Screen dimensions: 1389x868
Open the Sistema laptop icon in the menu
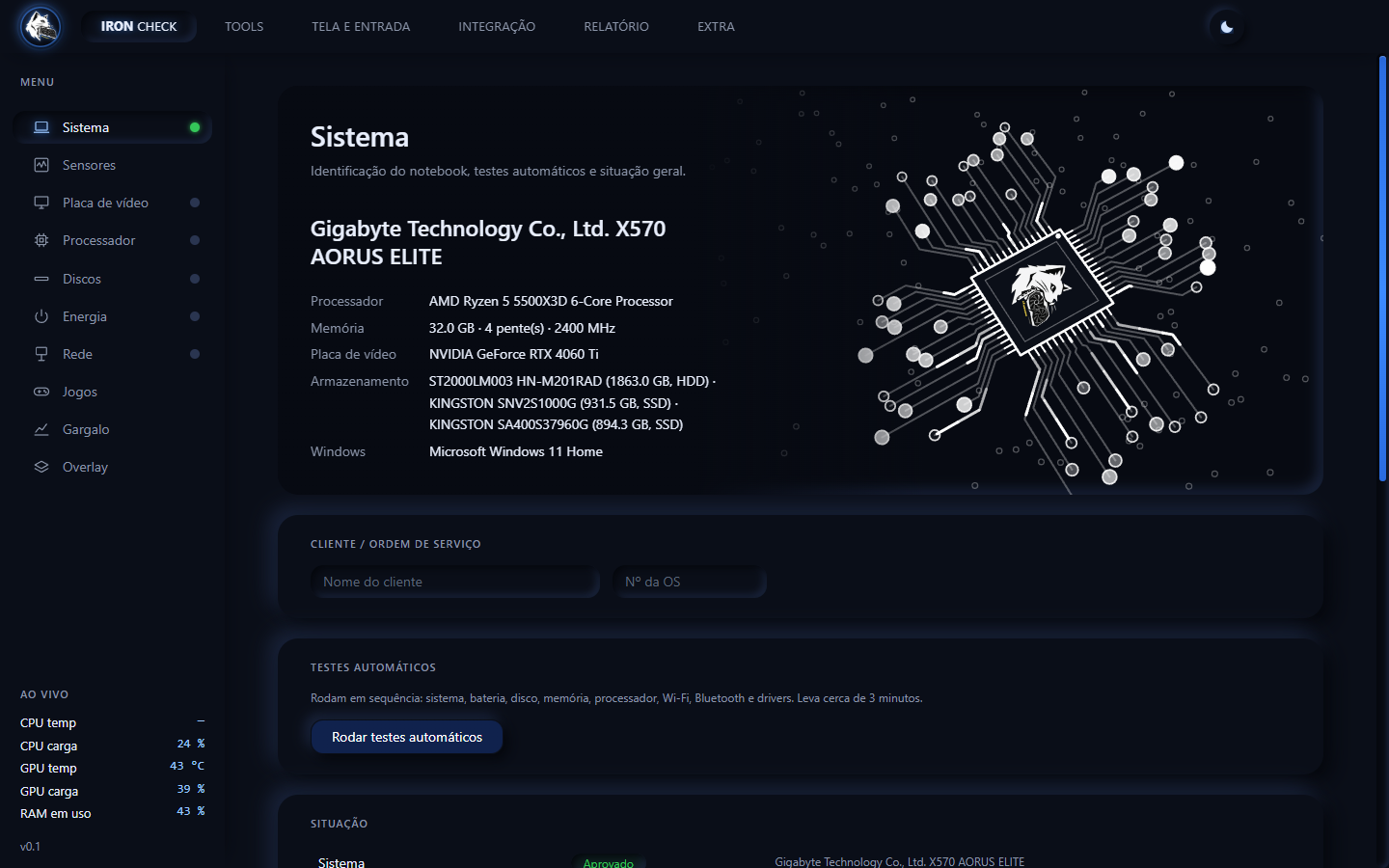coord(41,127)
